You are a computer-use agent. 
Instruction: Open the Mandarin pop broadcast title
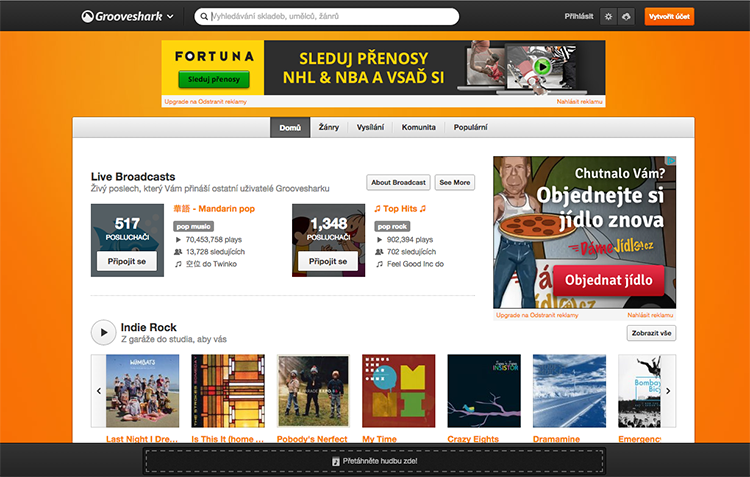pyautogui.click(x=214, y=209)
